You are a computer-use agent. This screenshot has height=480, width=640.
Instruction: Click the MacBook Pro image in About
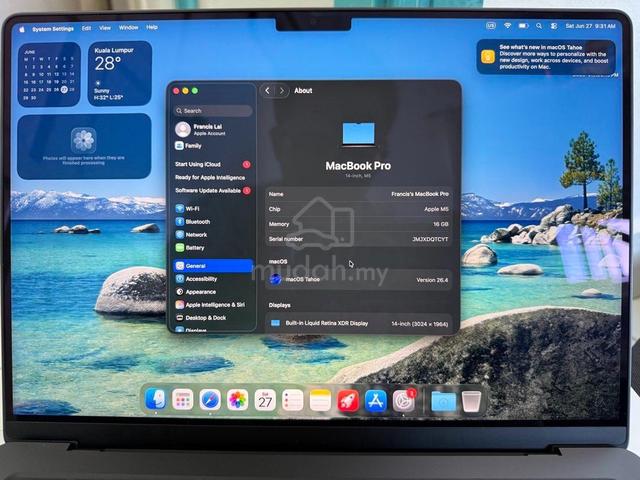pos(358,134)
